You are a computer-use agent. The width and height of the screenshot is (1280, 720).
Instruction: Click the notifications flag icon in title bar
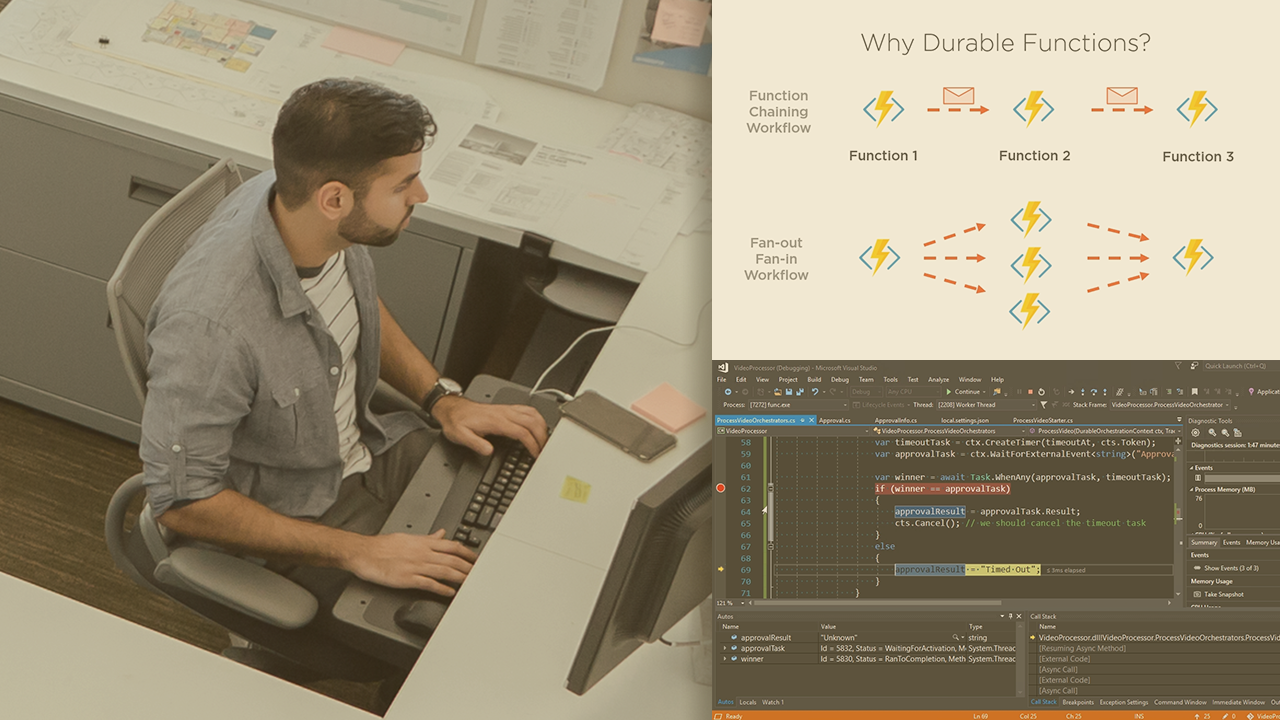(1178, 365)
